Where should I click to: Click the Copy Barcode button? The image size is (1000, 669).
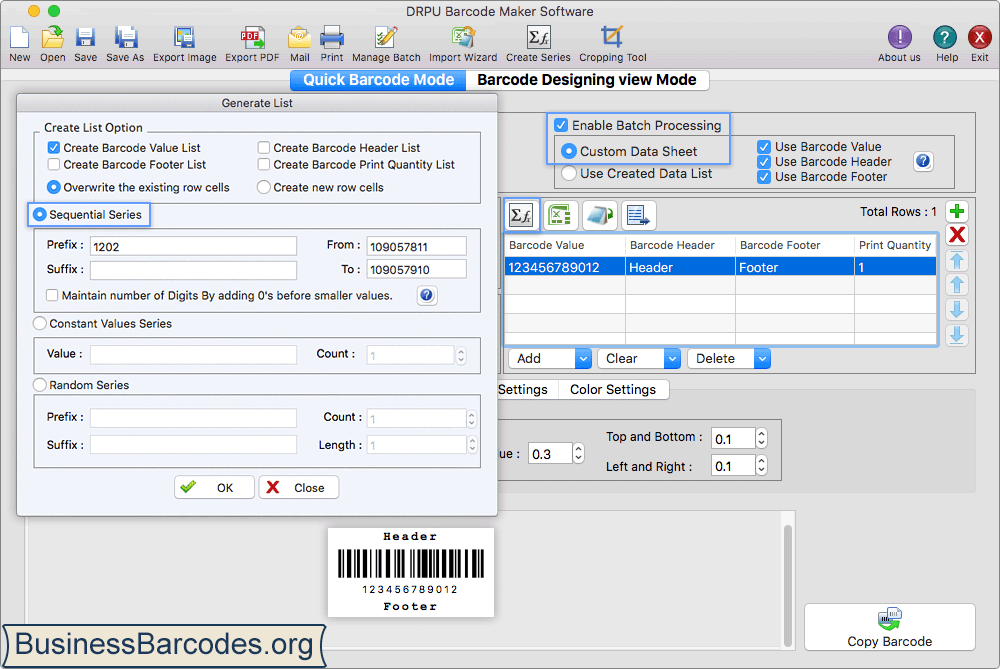click(889, 628)
